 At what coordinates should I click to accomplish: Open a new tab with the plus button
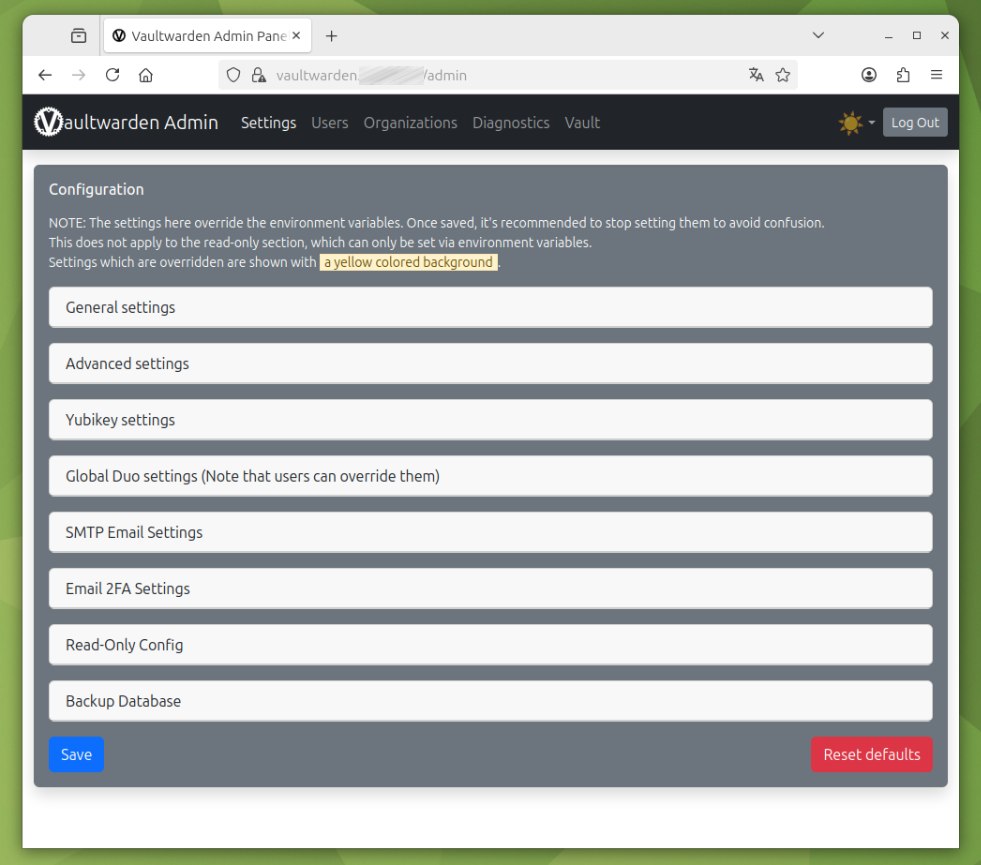(332, 36)
